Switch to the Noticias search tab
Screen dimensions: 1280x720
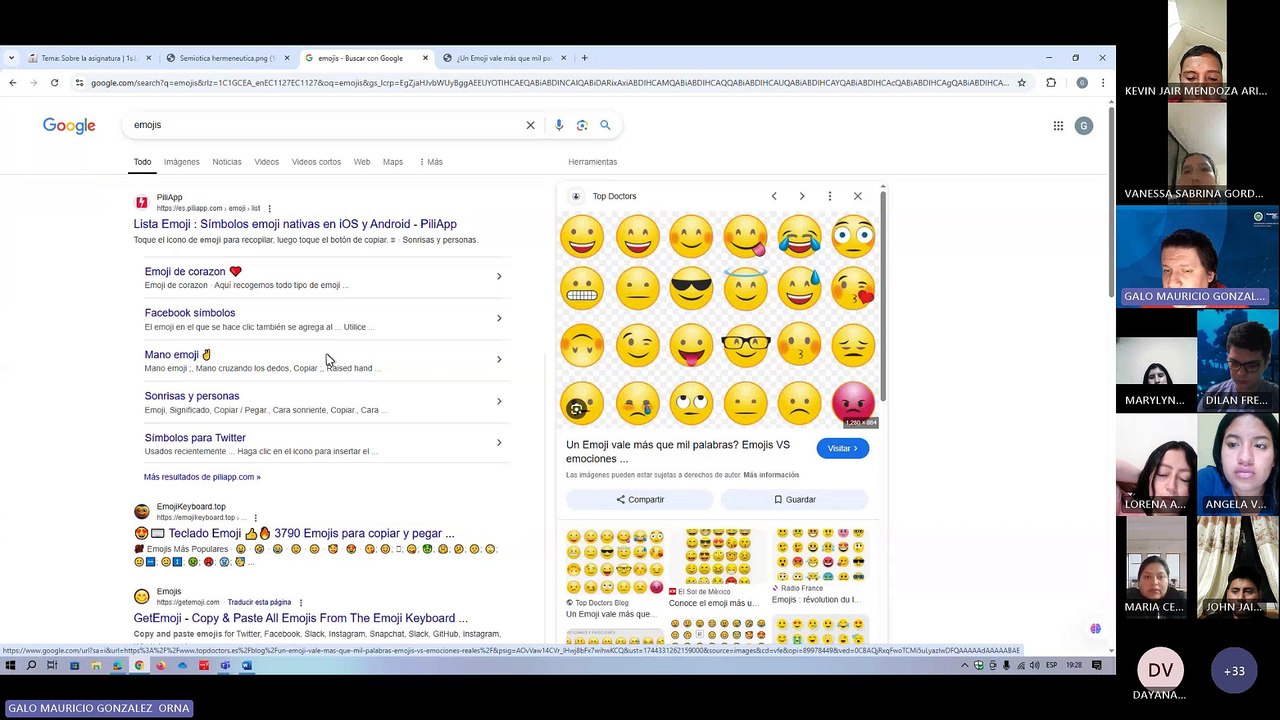pyautogui.click(x=227, y=162)
